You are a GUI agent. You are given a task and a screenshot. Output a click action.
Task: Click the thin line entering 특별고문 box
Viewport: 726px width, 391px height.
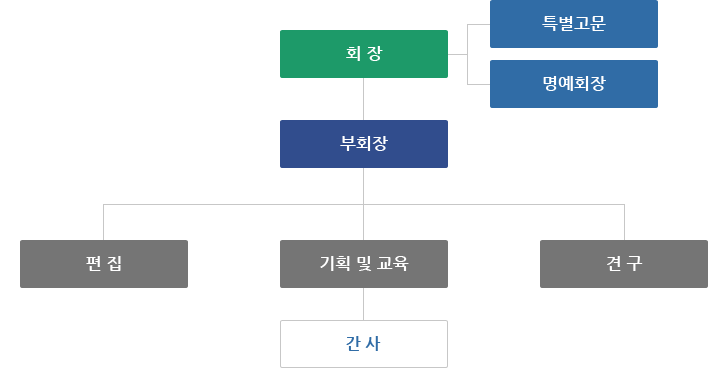point(479,24)
